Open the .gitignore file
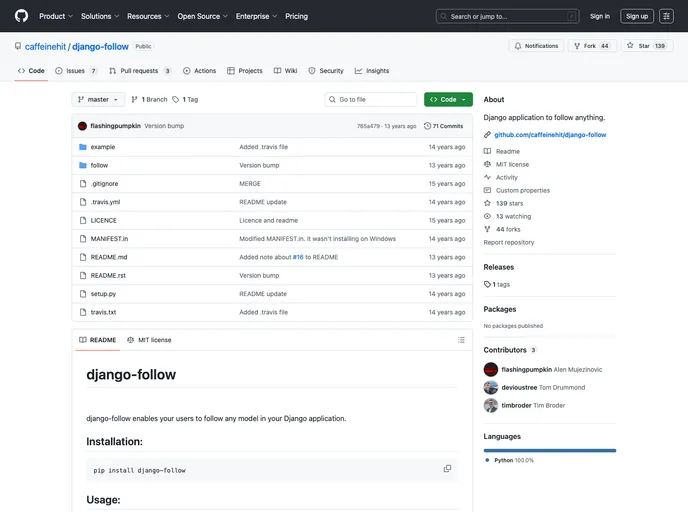Viewport: 688px width, 512px height. [x=104, y=184]
